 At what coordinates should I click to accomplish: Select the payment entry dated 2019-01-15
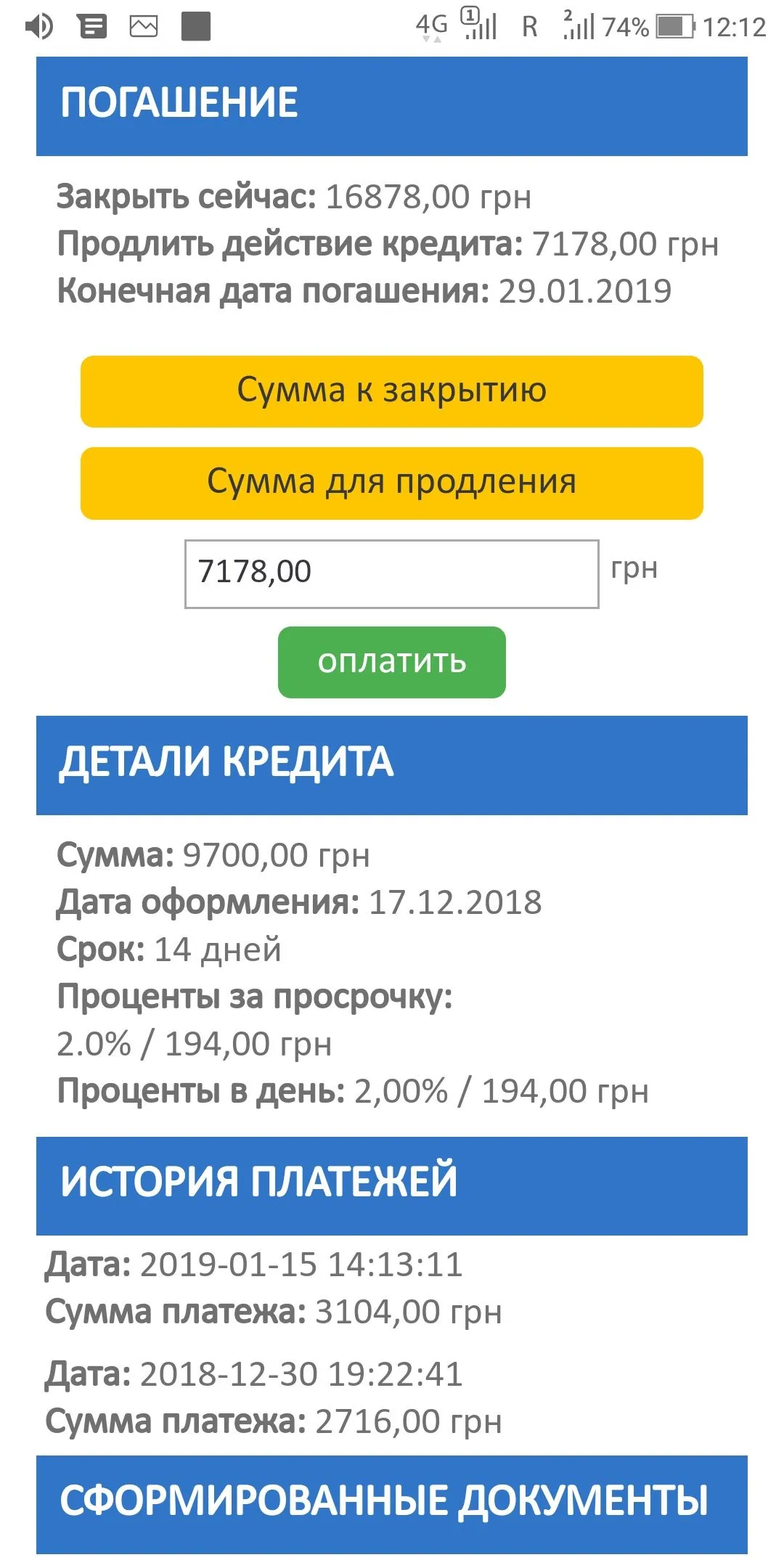274,1289
